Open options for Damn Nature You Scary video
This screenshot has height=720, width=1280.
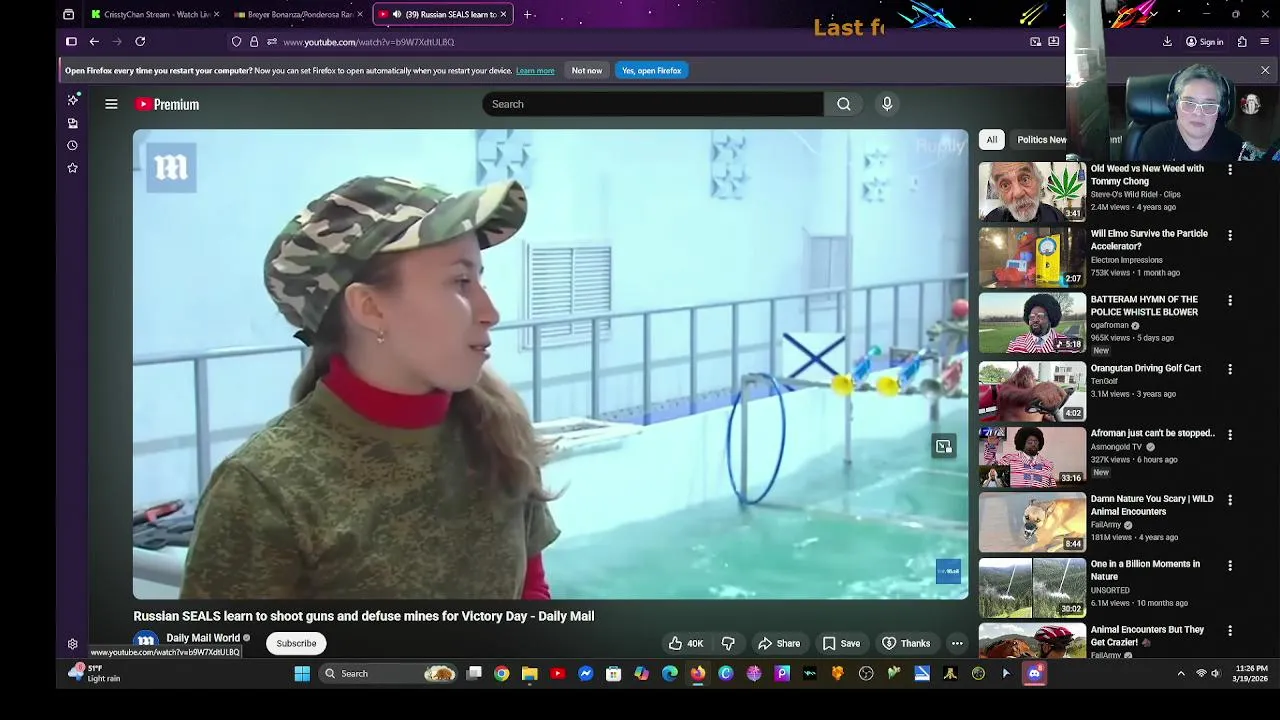coord(1230,500)
